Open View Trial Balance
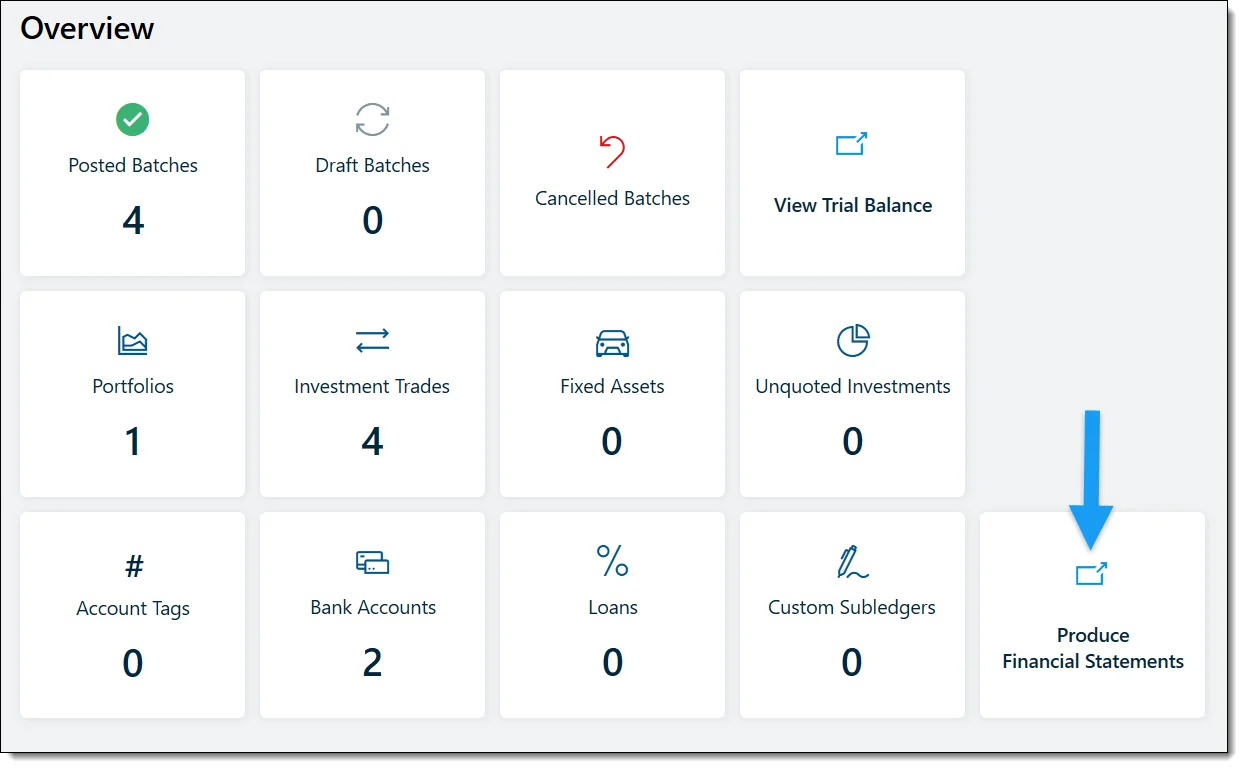The height and width of the screenshot is (768, 1243). [x=853, y=205]
